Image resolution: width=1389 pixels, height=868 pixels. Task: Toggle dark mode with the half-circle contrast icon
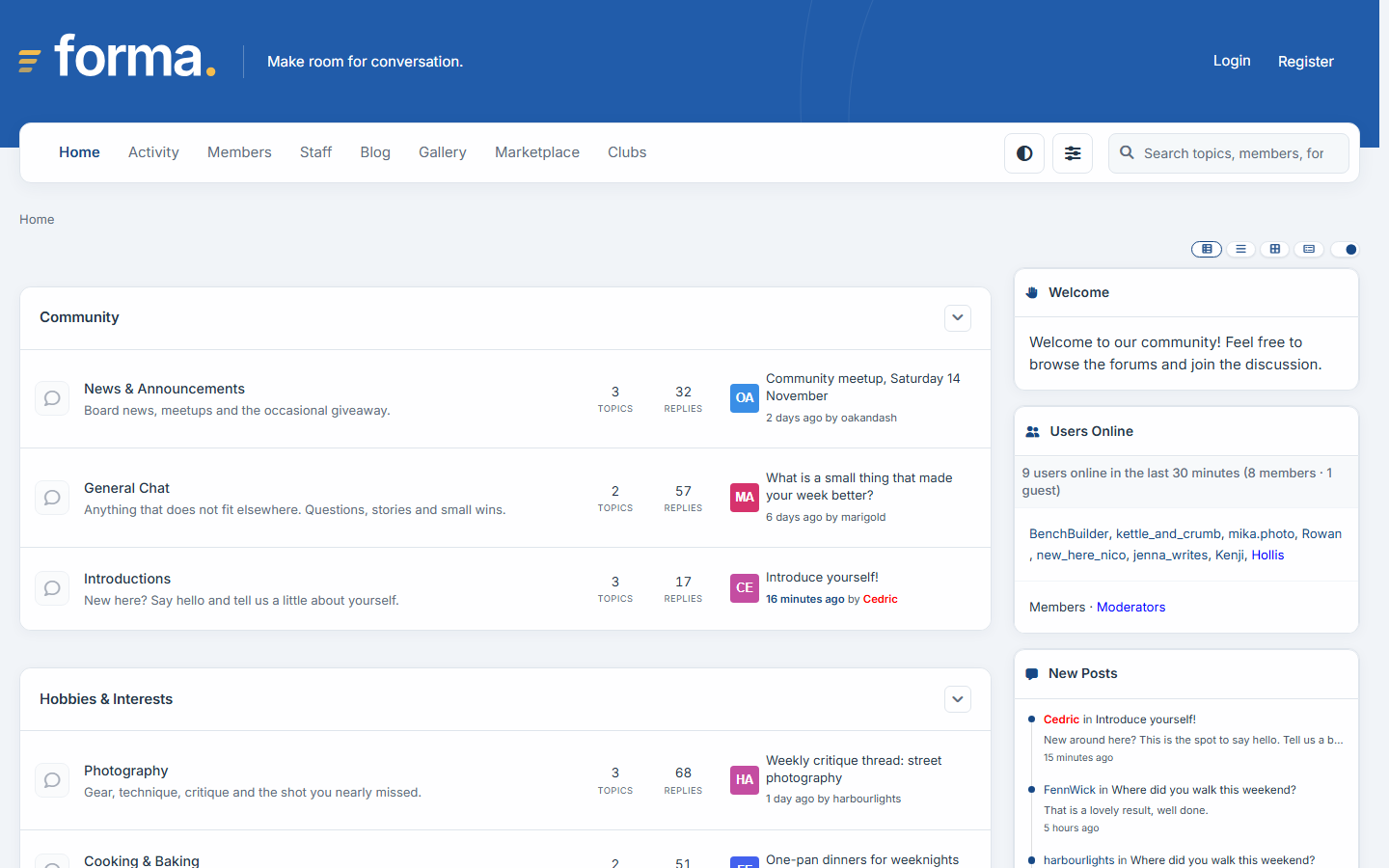(x=1024, y=153)
